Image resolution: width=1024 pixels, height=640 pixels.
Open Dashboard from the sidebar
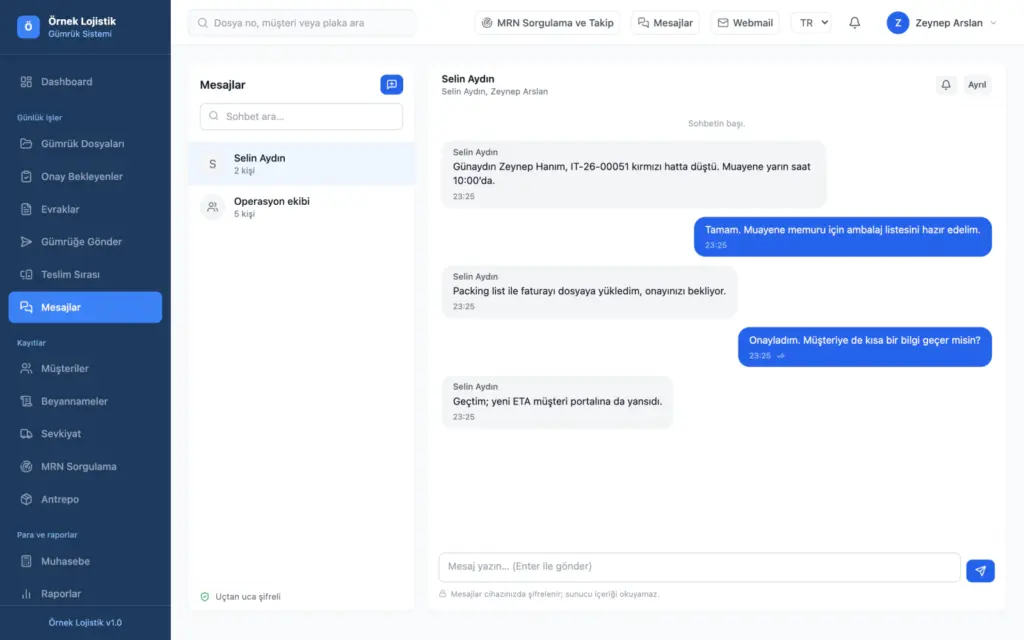[x=85, y=82]
